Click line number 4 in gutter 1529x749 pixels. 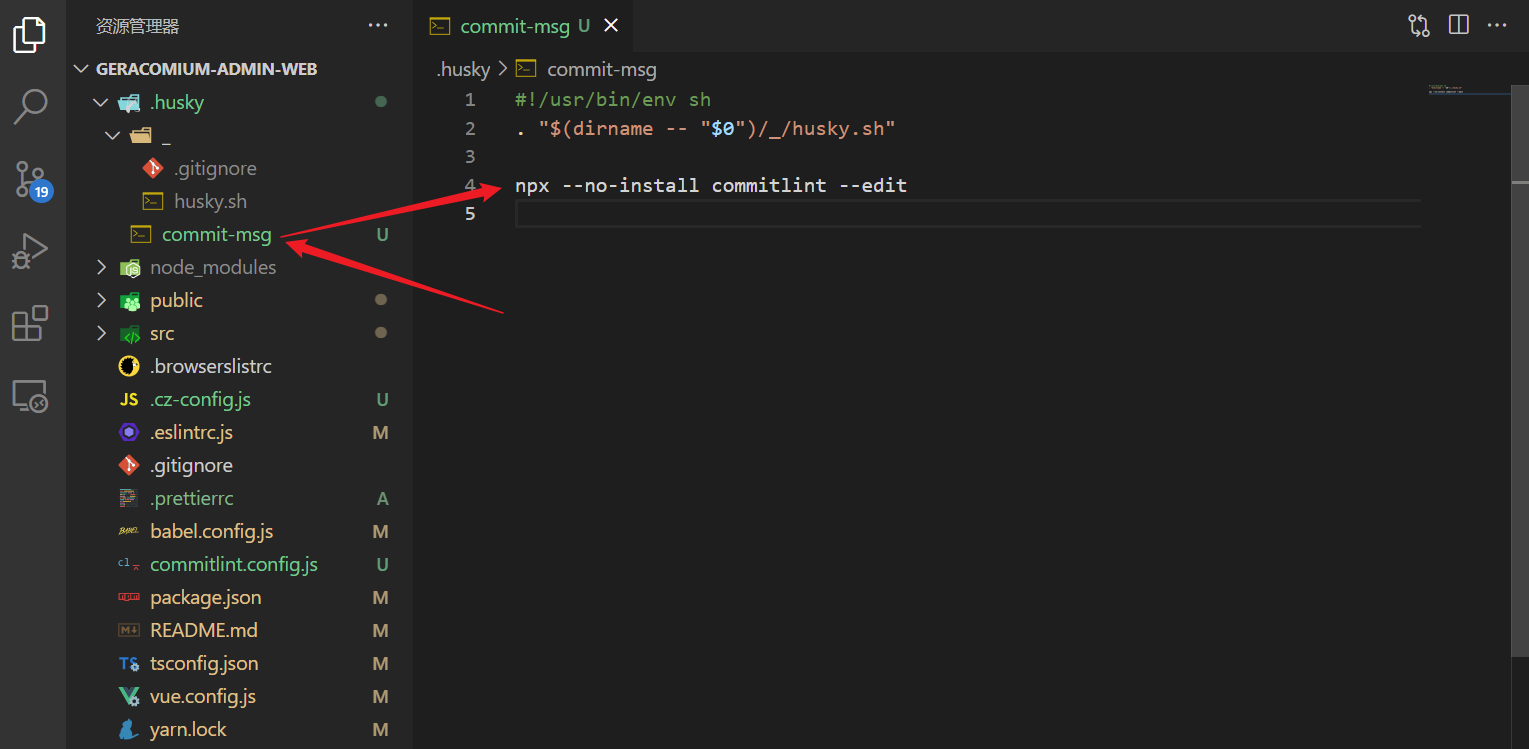470,185
